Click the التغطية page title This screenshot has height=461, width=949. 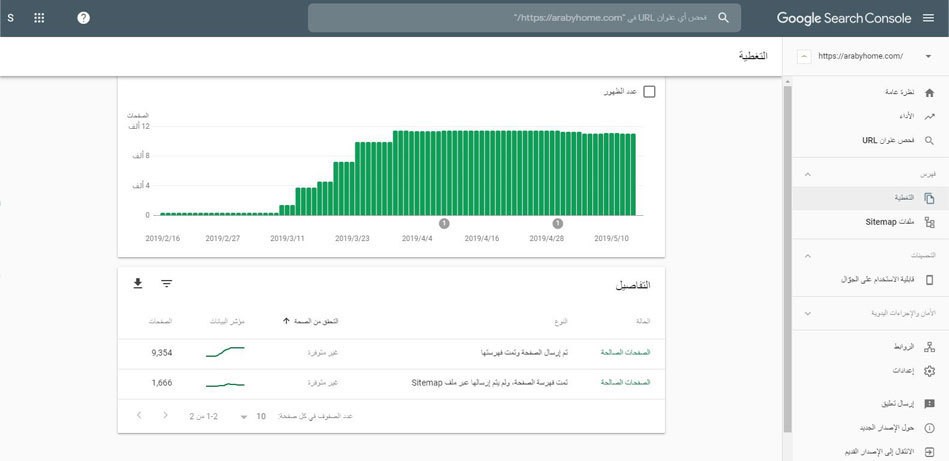(754, 56)
